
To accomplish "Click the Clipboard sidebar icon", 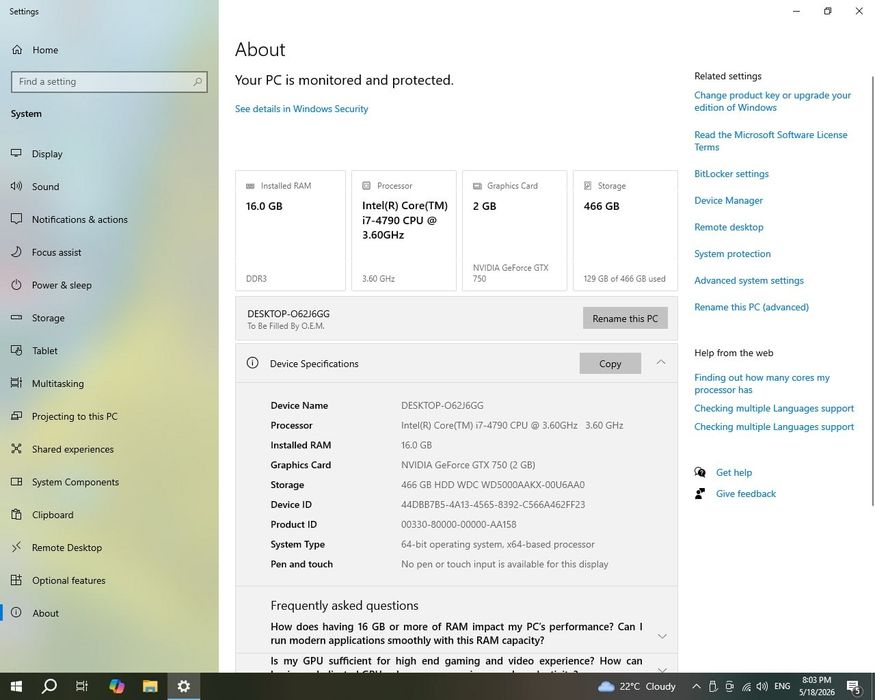I will click(x=16, y=515).
